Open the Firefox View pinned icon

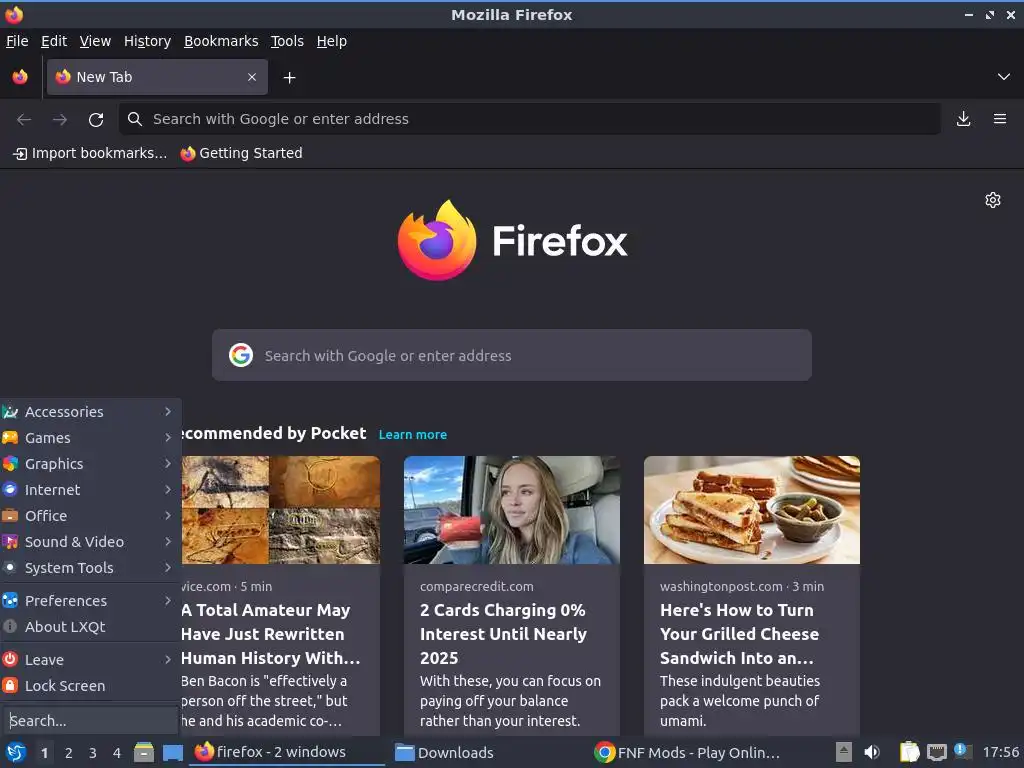click(x=20, y=77)
